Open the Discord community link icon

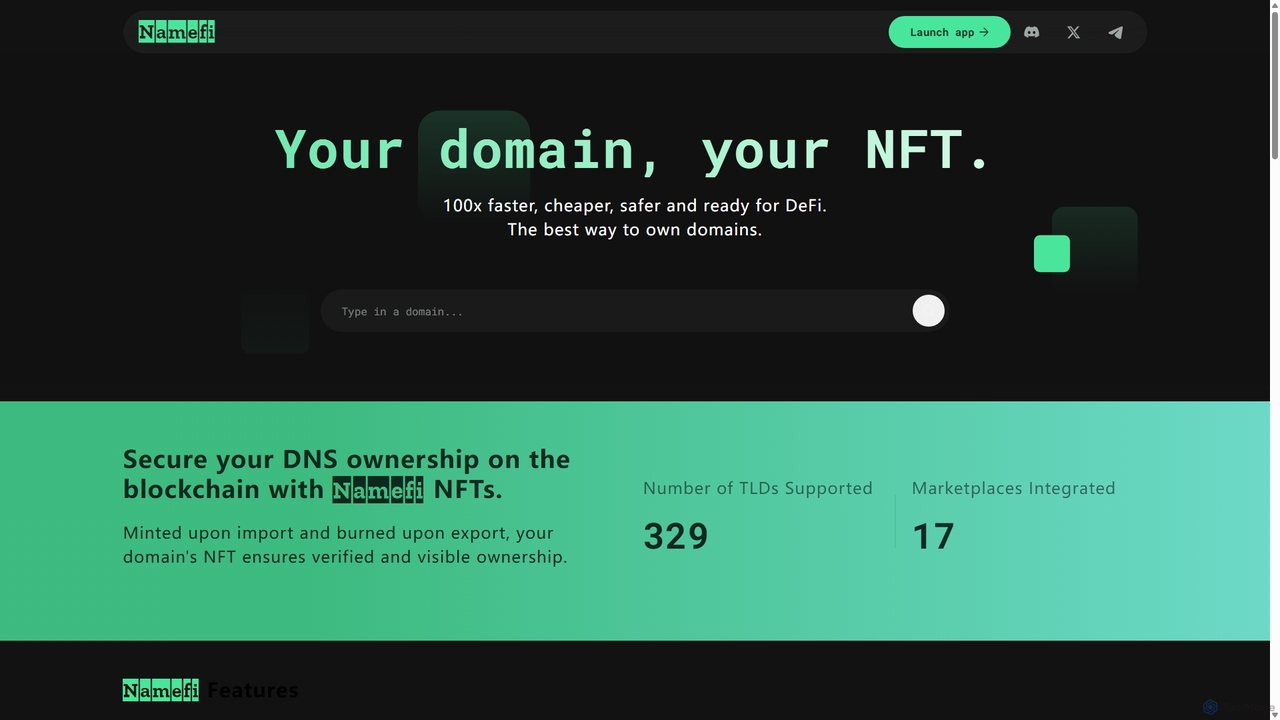coord(1032,32)
